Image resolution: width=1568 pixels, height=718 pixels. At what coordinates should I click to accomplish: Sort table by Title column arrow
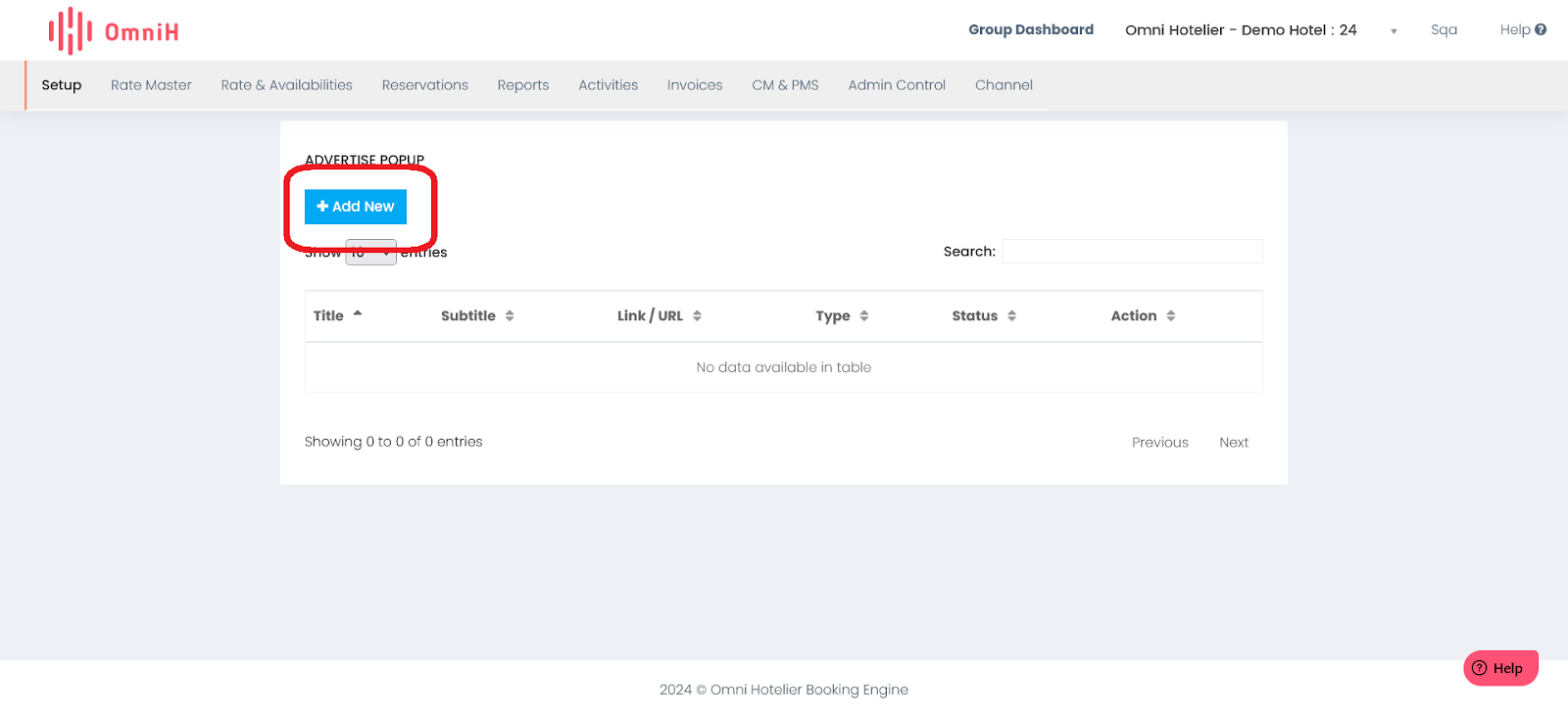click(358, 314)
